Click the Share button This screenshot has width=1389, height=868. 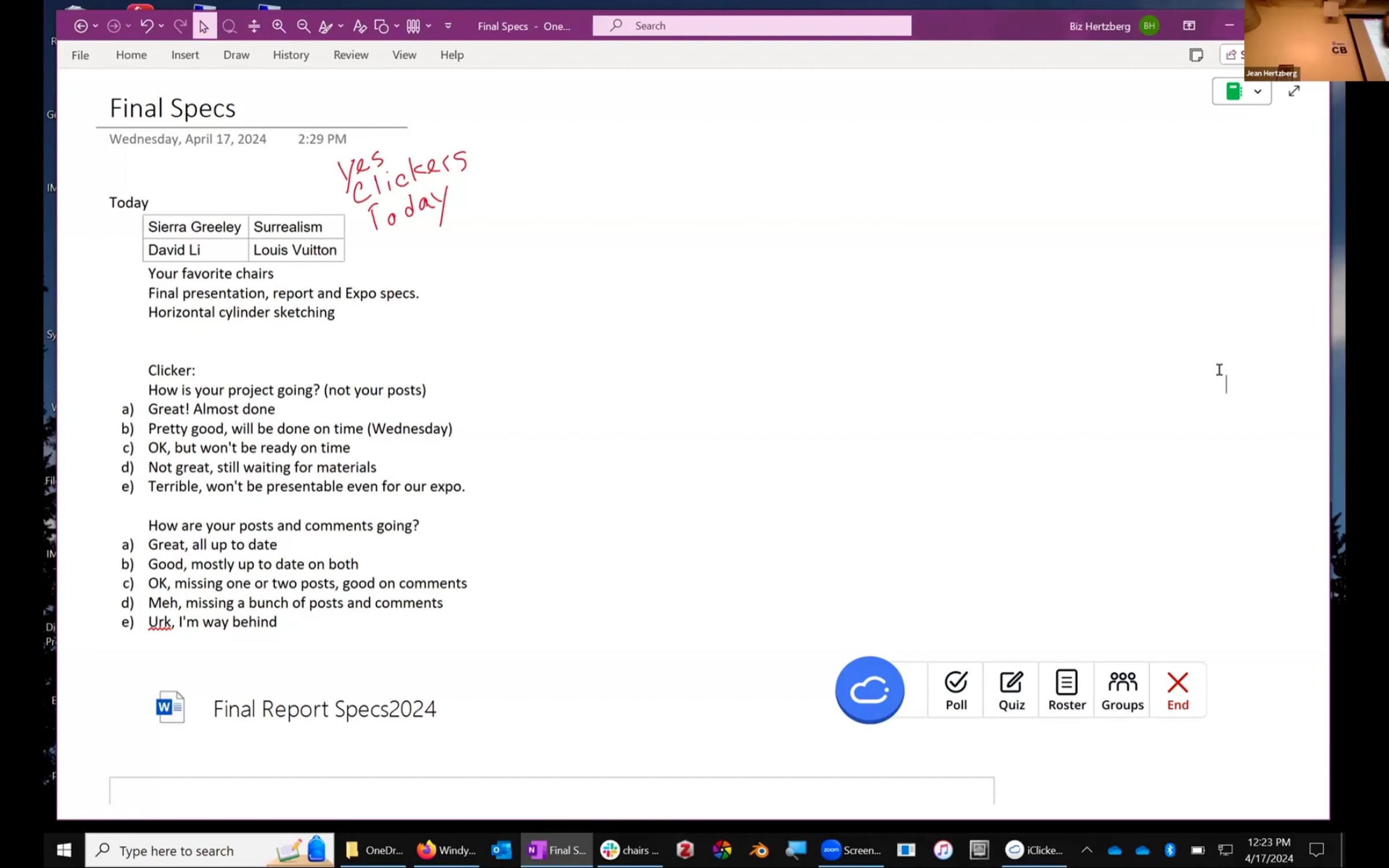(x=1232, y=55)
